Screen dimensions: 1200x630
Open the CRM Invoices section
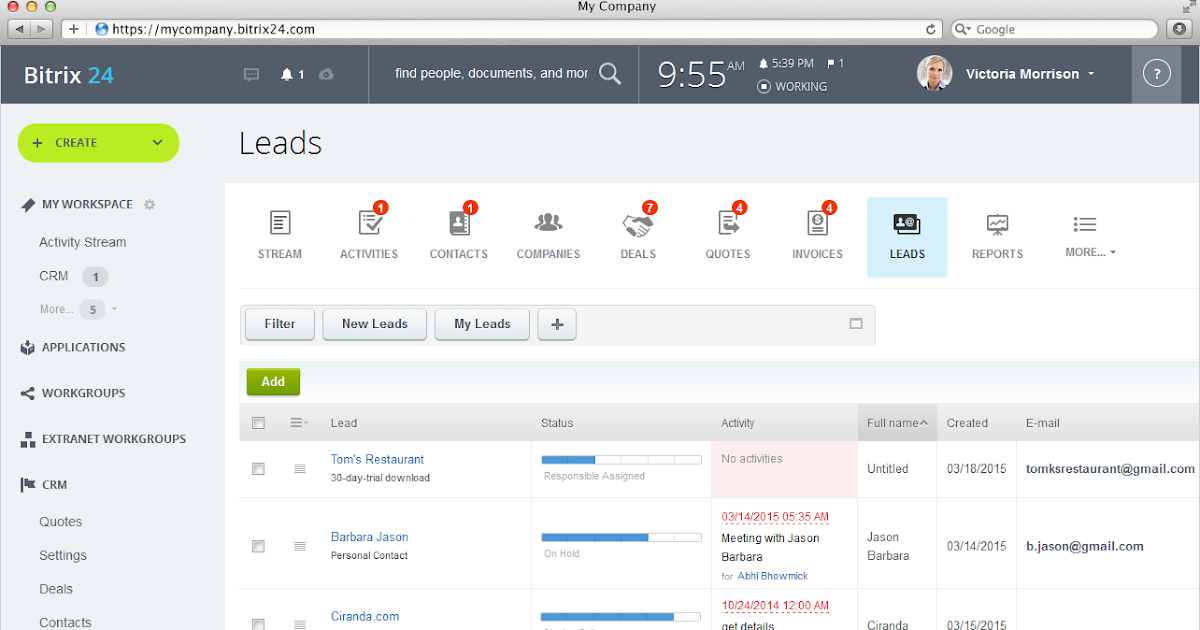click(x=818, y=236)
